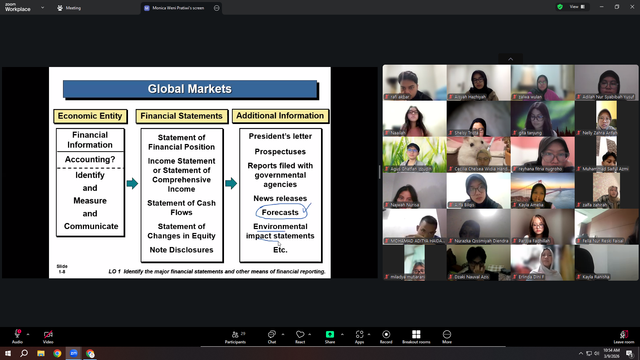Show hidden system tray icons
640x360 pixels.
click(581, 353)
